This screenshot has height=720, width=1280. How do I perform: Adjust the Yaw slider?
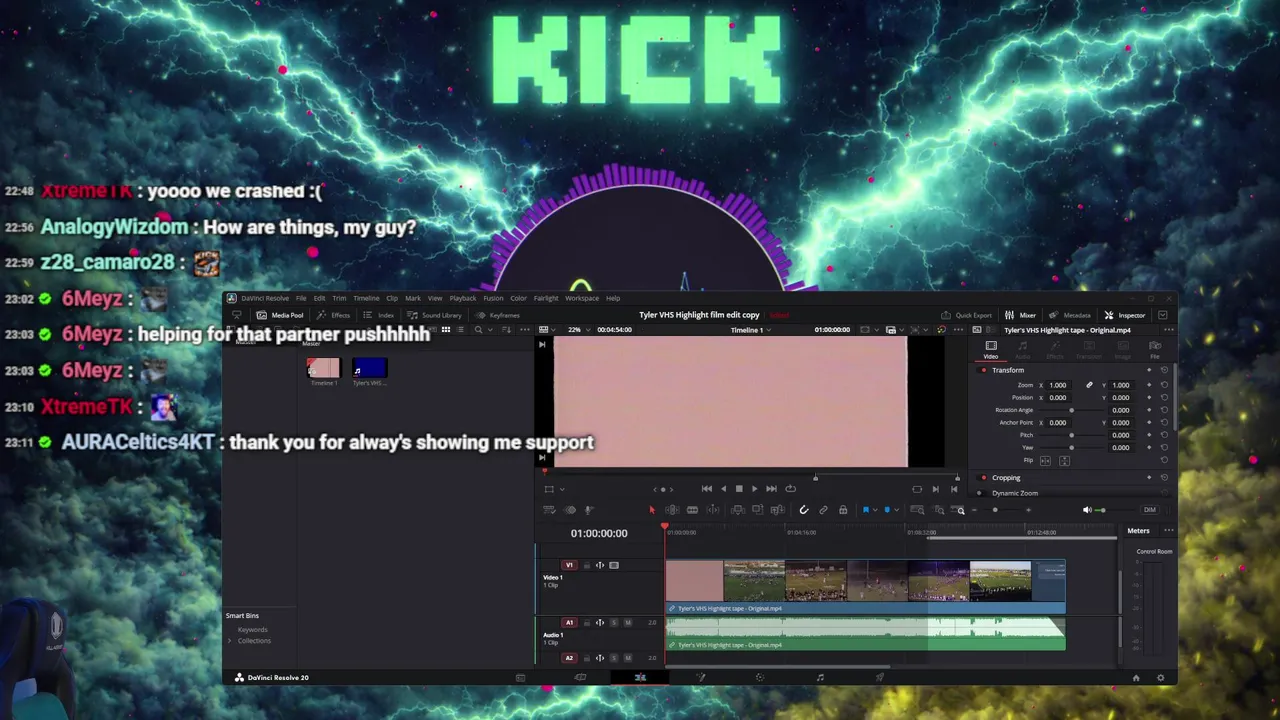tap(1072, 447)
